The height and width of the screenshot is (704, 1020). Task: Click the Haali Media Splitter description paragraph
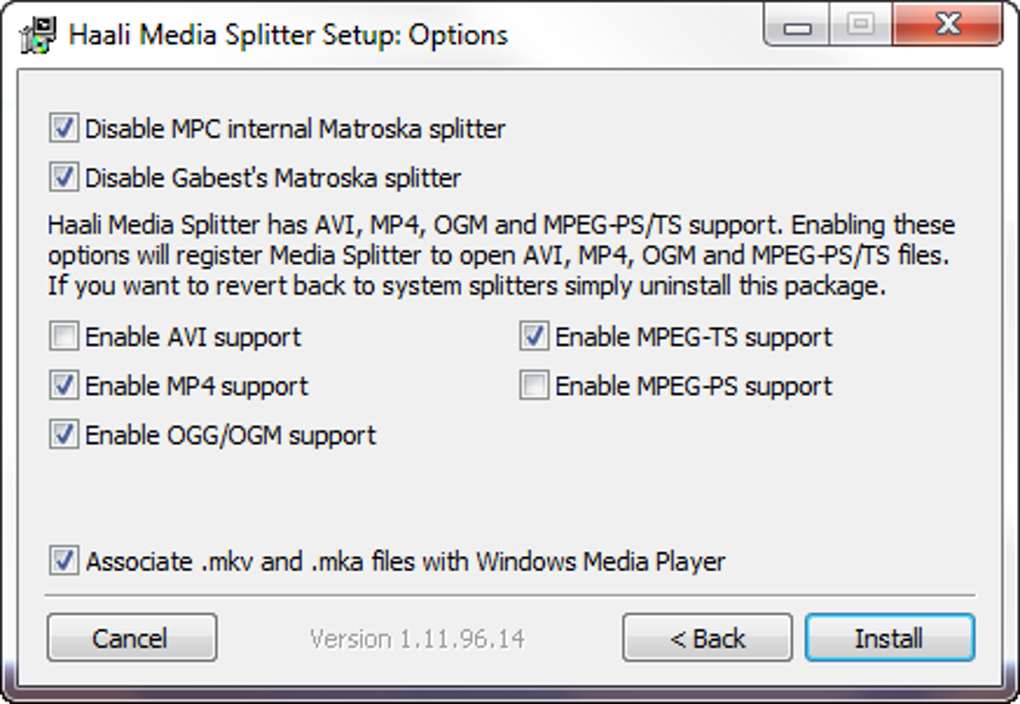click(x=500, y=255)
